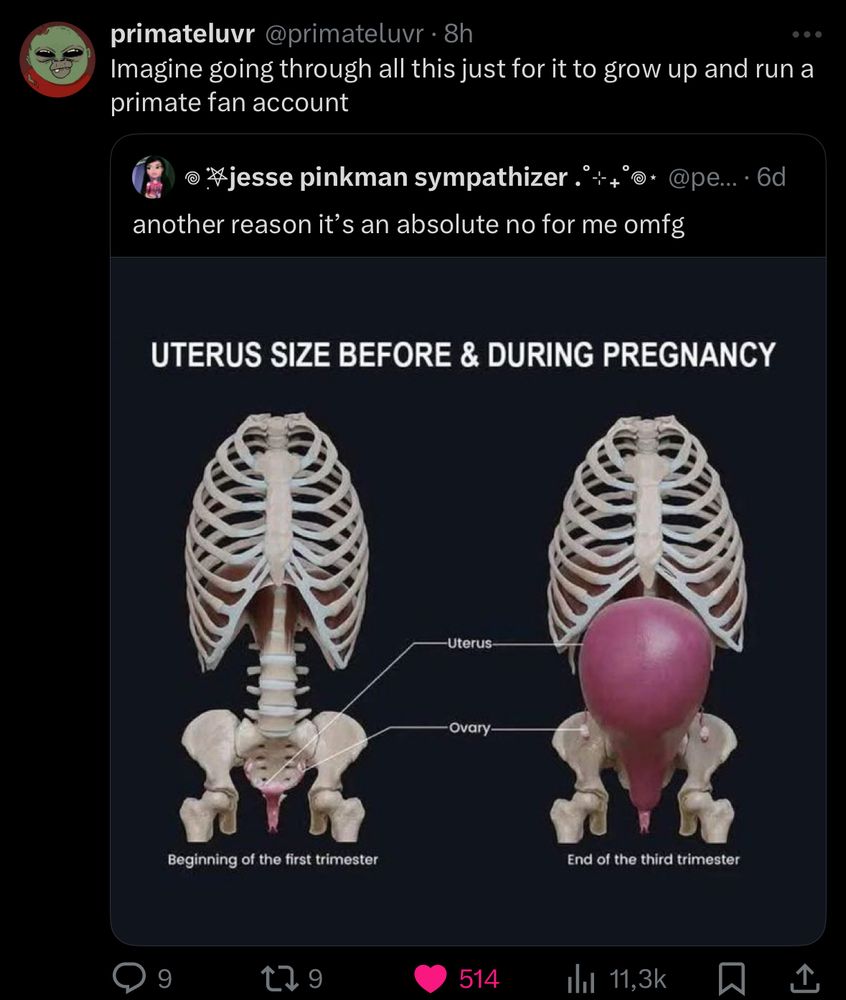Viewport: 846px width, 1000px height.
Task: Open primateluvr's green alien avatar
Action: tap(57, 59)
